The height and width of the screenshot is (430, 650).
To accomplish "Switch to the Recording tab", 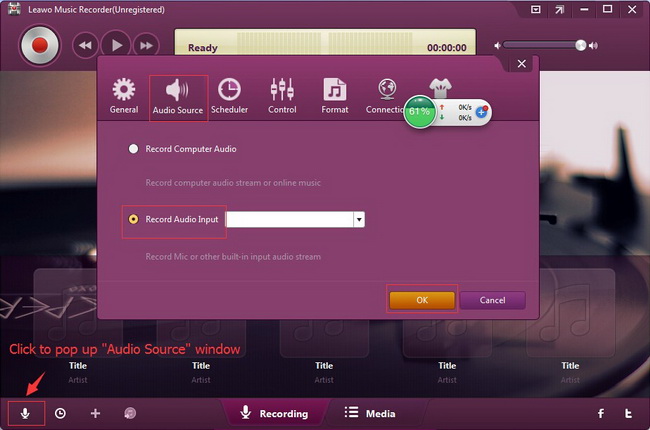I will (274, 413).
